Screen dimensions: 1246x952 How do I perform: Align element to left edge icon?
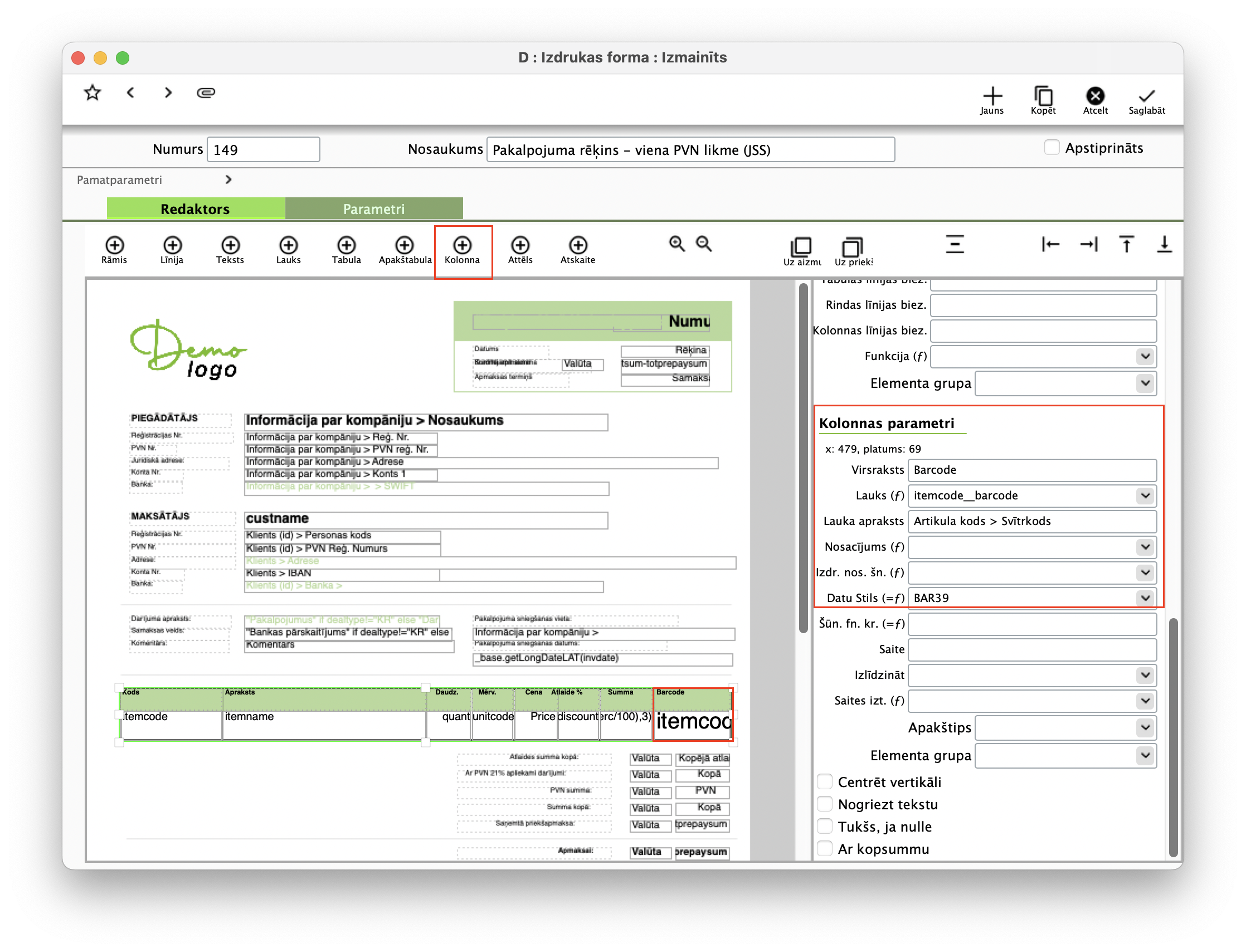click(1050, 244)
